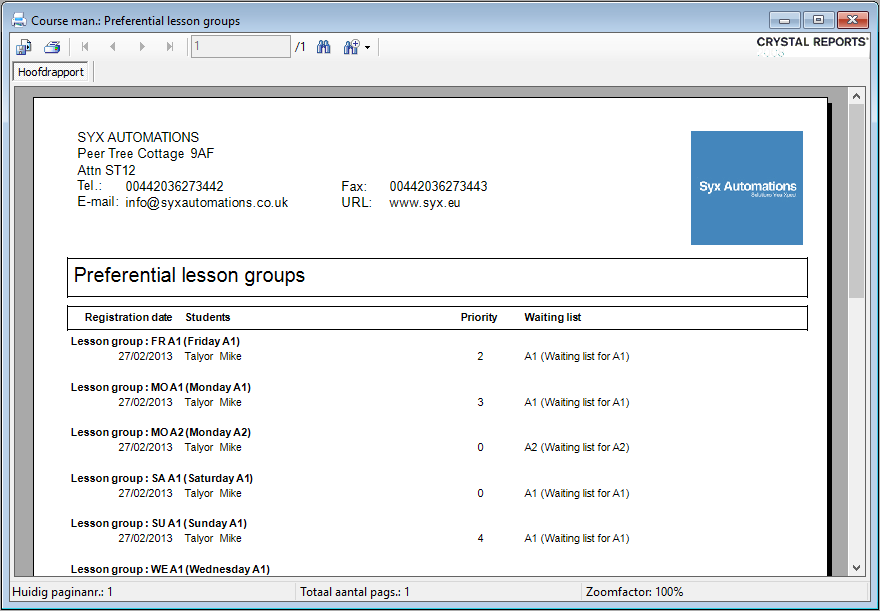Open the Find text binoculars tool
880x611 pixels.
(x=324, y=47)
